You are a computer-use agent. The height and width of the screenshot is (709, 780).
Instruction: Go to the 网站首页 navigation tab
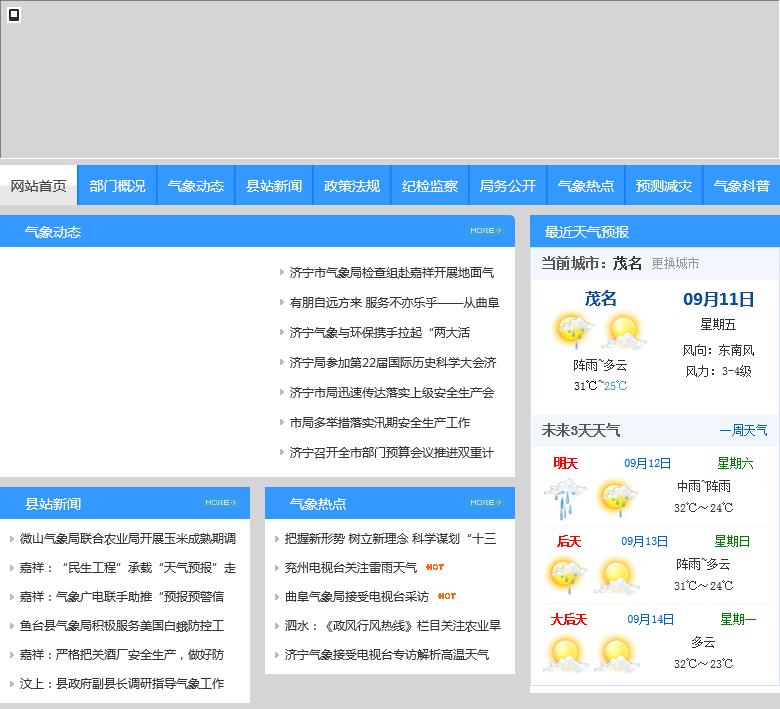tap(39, 186)
